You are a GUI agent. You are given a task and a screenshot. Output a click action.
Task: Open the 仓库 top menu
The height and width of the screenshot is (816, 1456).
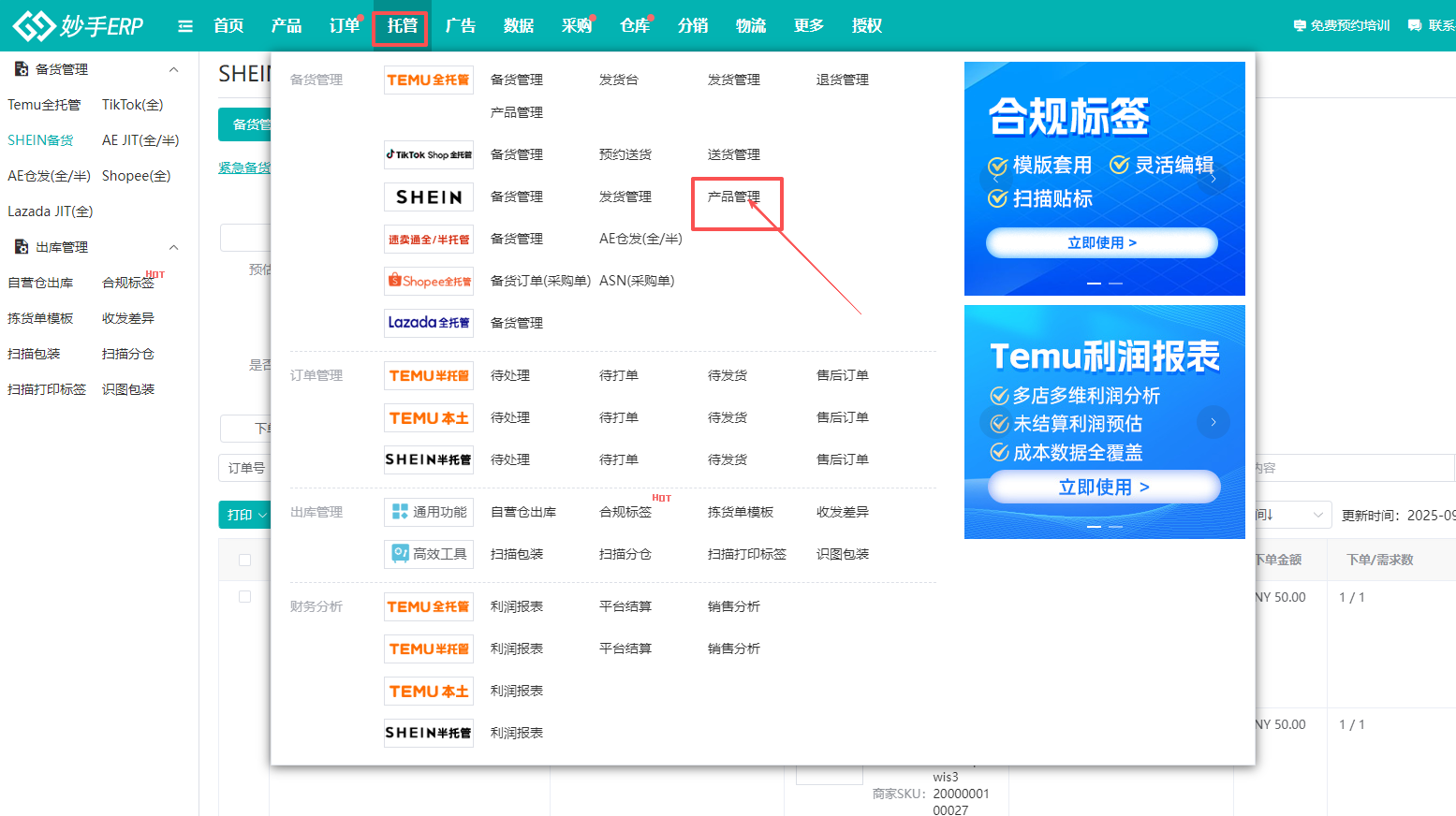(x=635, y=26)
